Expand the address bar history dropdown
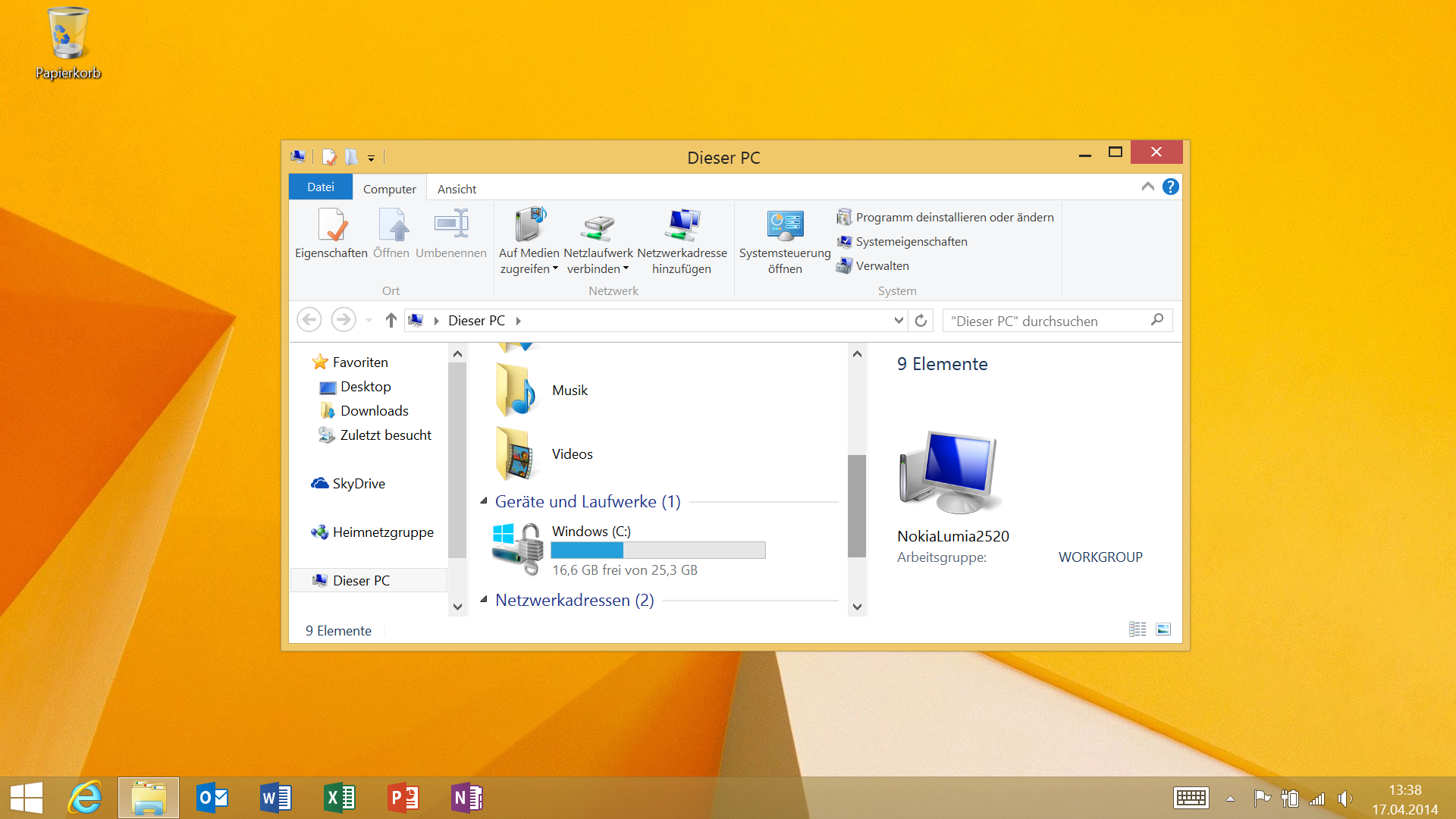The image size is (1456, 819). tap(899, 321)
